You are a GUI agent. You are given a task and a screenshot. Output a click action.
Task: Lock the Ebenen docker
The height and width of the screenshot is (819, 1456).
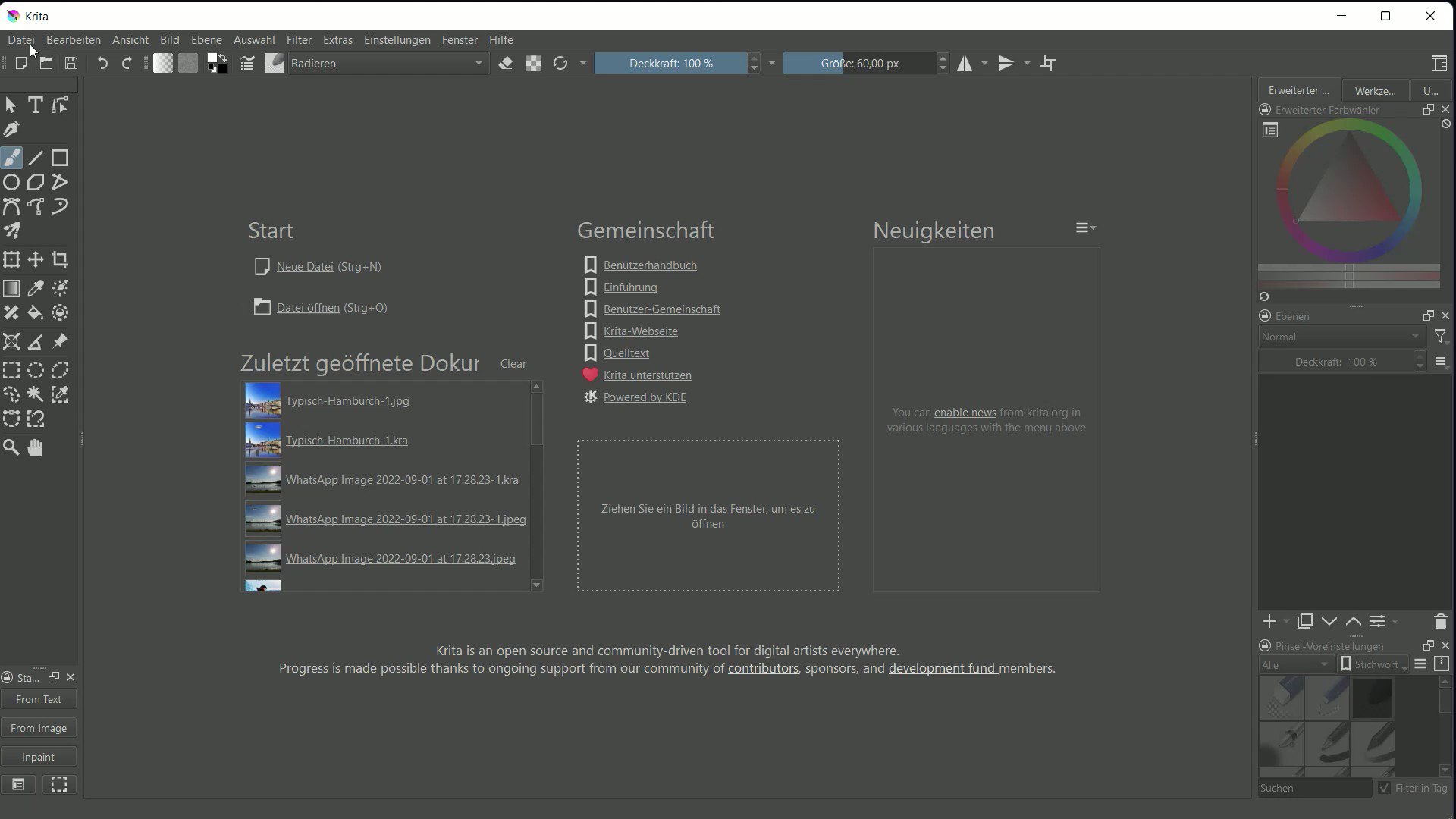[x=1265, y=316]
